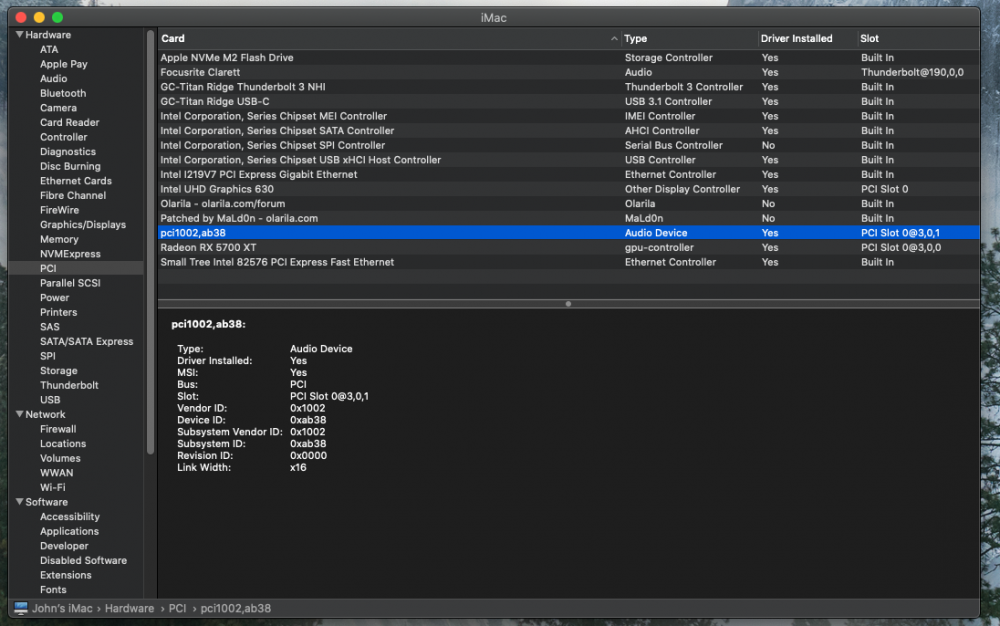Select Extensions under Software
The height and width of the screenshot is (626, 1000).
(x=66, y=575)
